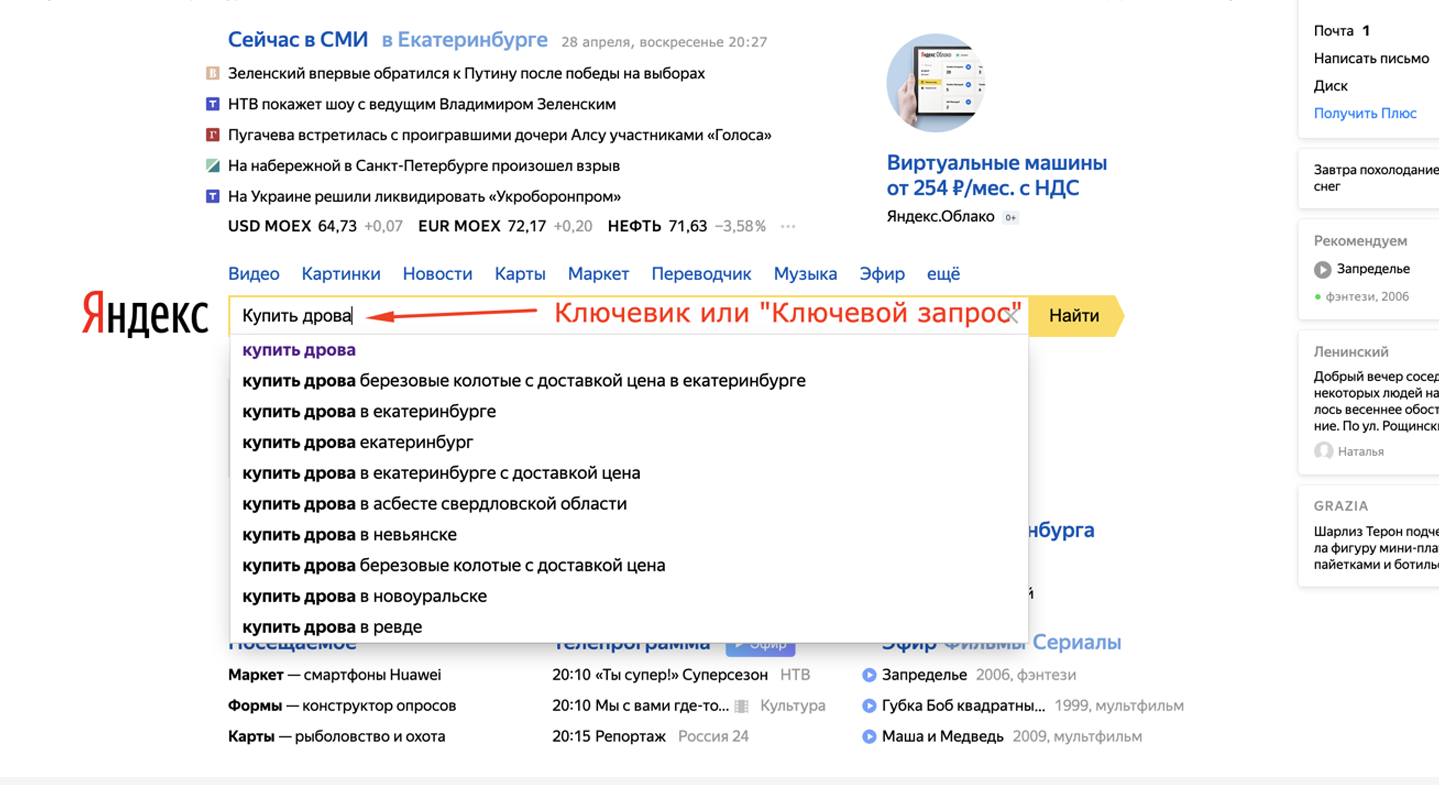Open Карты — рыболовство и охота link
Image resolution: width=1439 pixels, height=785 pixels.
pyautogui.click(x=337, y=737)
